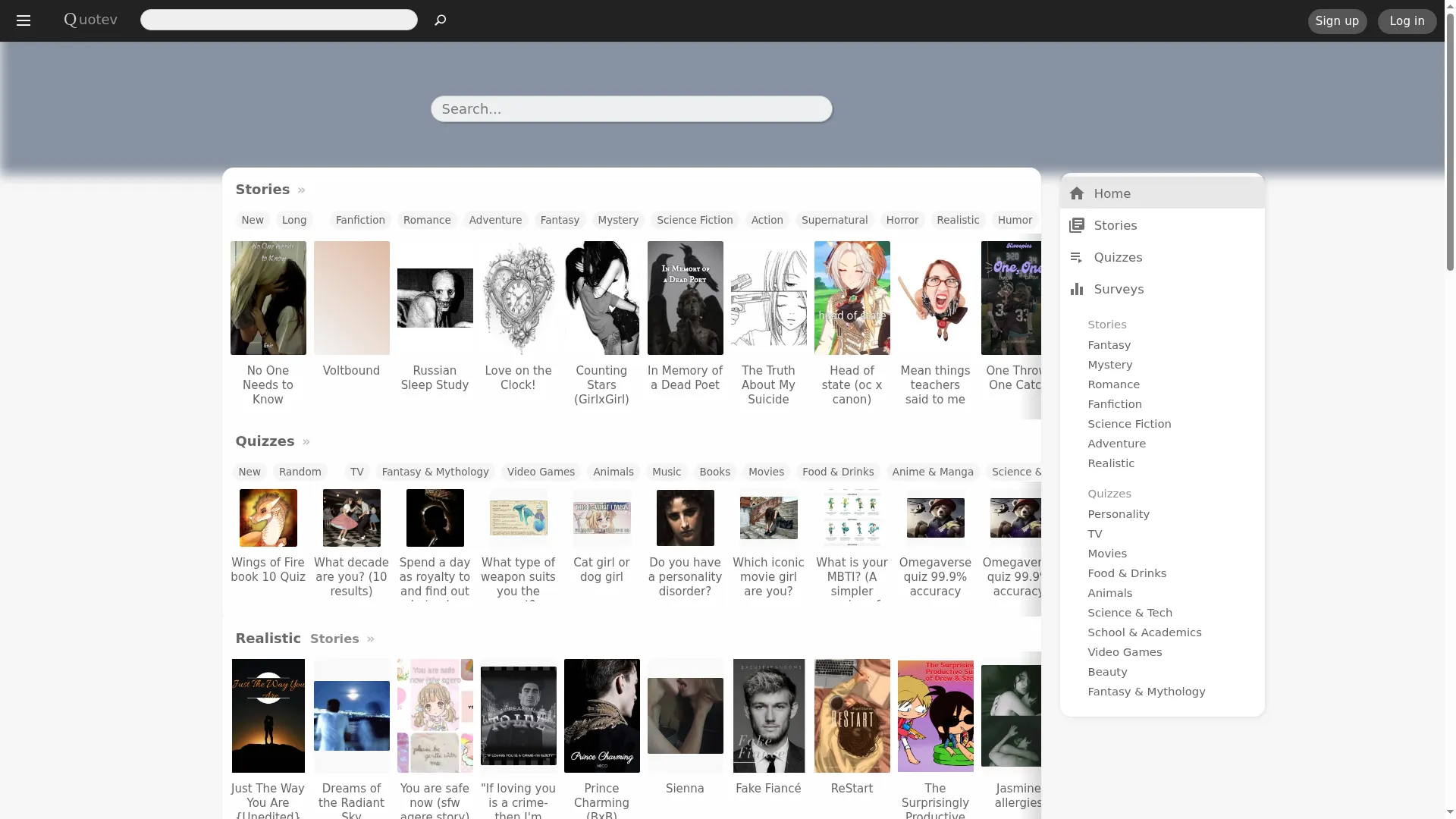Select the Random quizzes filter
Screen dimensions: 1456x819
pyautogui.click(x=300, y=472)
